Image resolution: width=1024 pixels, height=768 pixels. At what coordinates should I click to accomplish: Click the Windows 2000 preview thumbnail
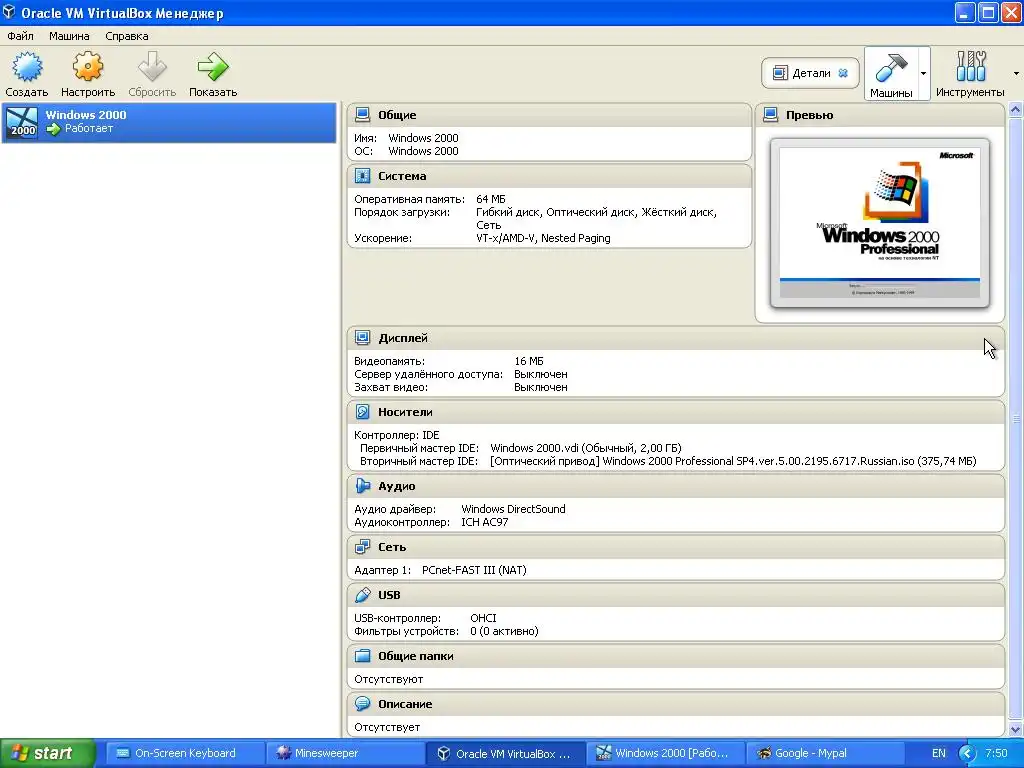tap(880, 223)
